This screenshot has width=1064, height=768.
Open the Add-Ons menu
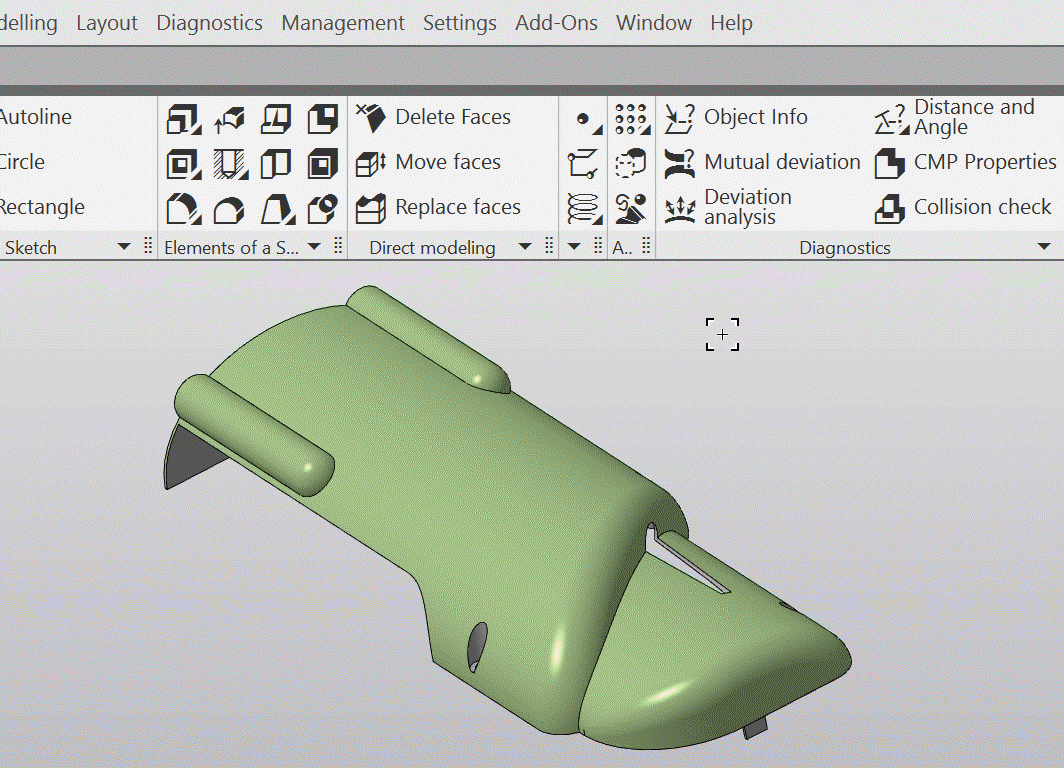(556, 23)
